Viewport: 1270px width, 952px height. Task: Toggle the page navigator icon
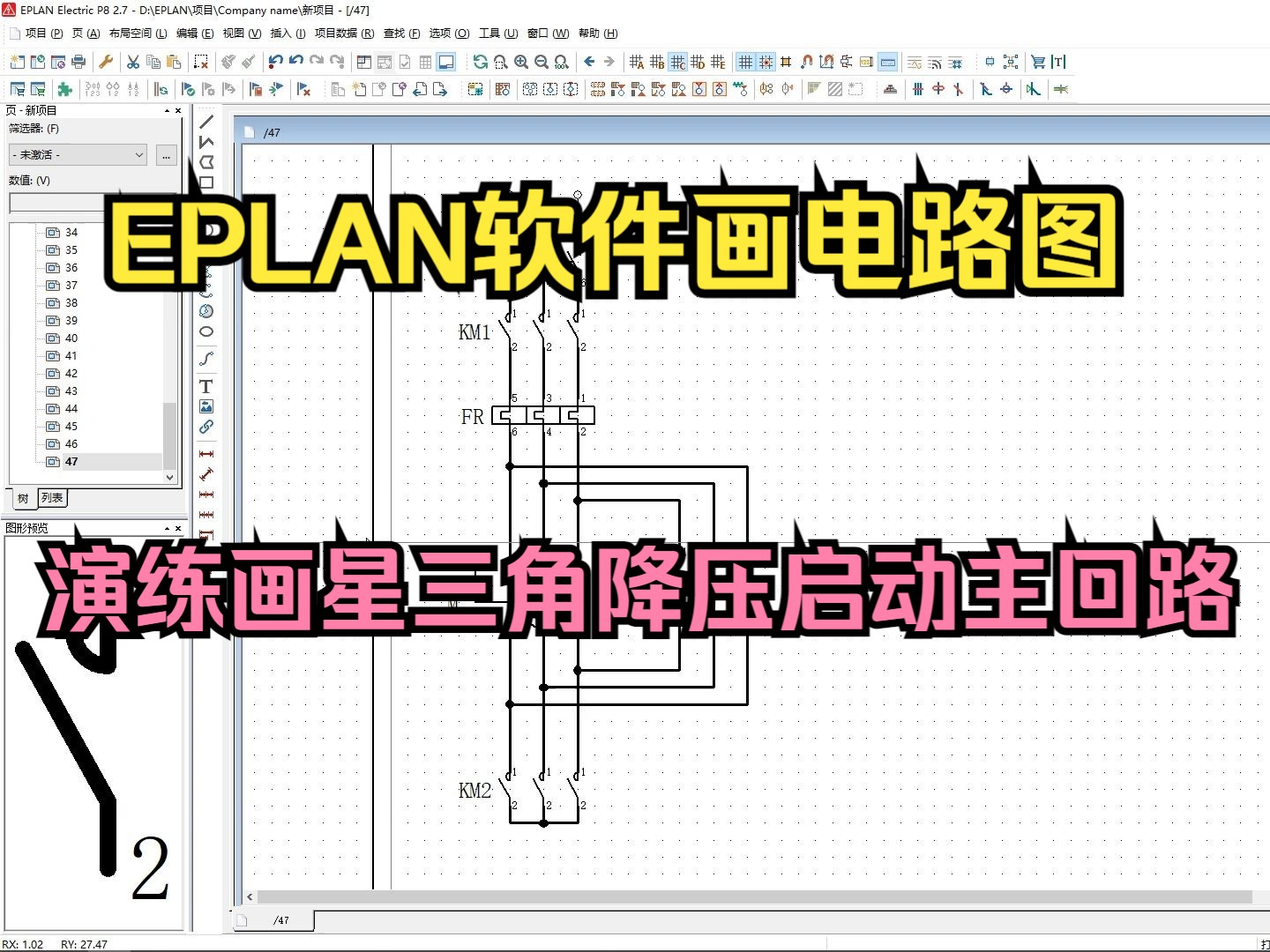click(x=364, y=62)
